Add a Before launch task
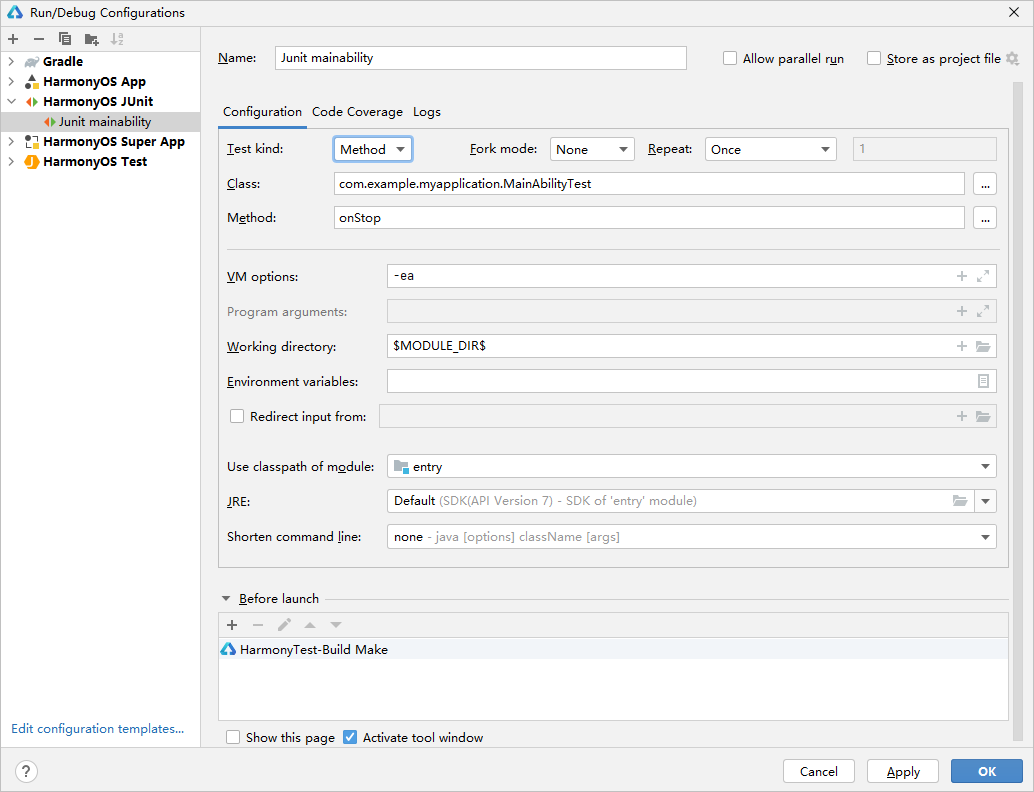Image resolution: width=1034 pixels, height=792 pixels. point(232,624)
